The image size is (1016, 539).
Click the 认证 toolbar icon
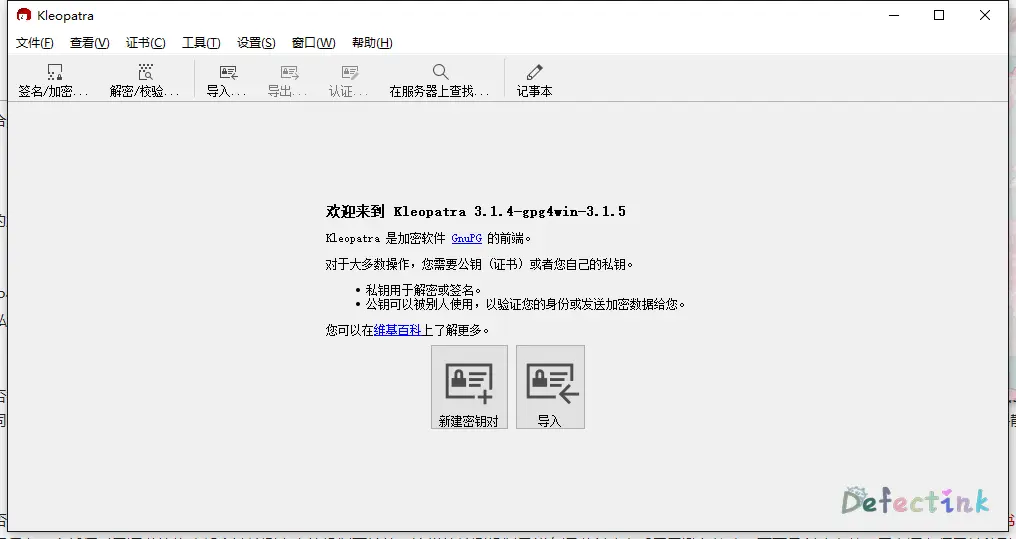(x=349, y=80)
